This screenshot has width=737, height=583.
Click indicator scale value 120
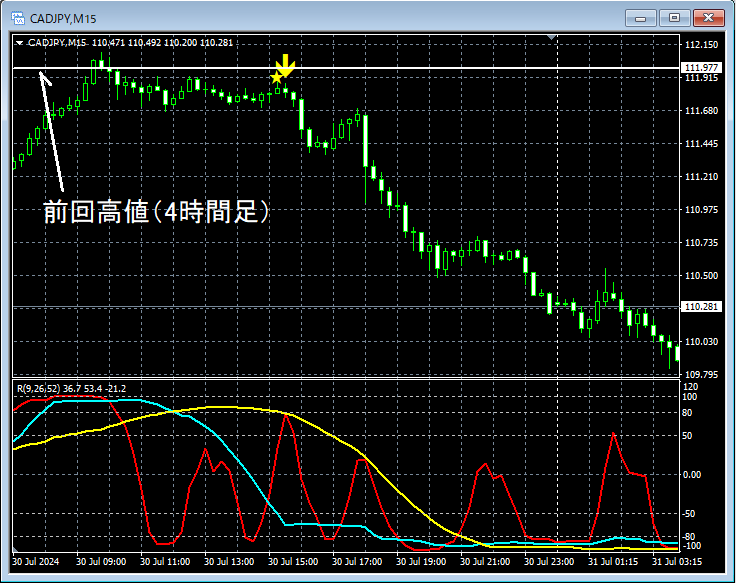click(x=690, y=387)
